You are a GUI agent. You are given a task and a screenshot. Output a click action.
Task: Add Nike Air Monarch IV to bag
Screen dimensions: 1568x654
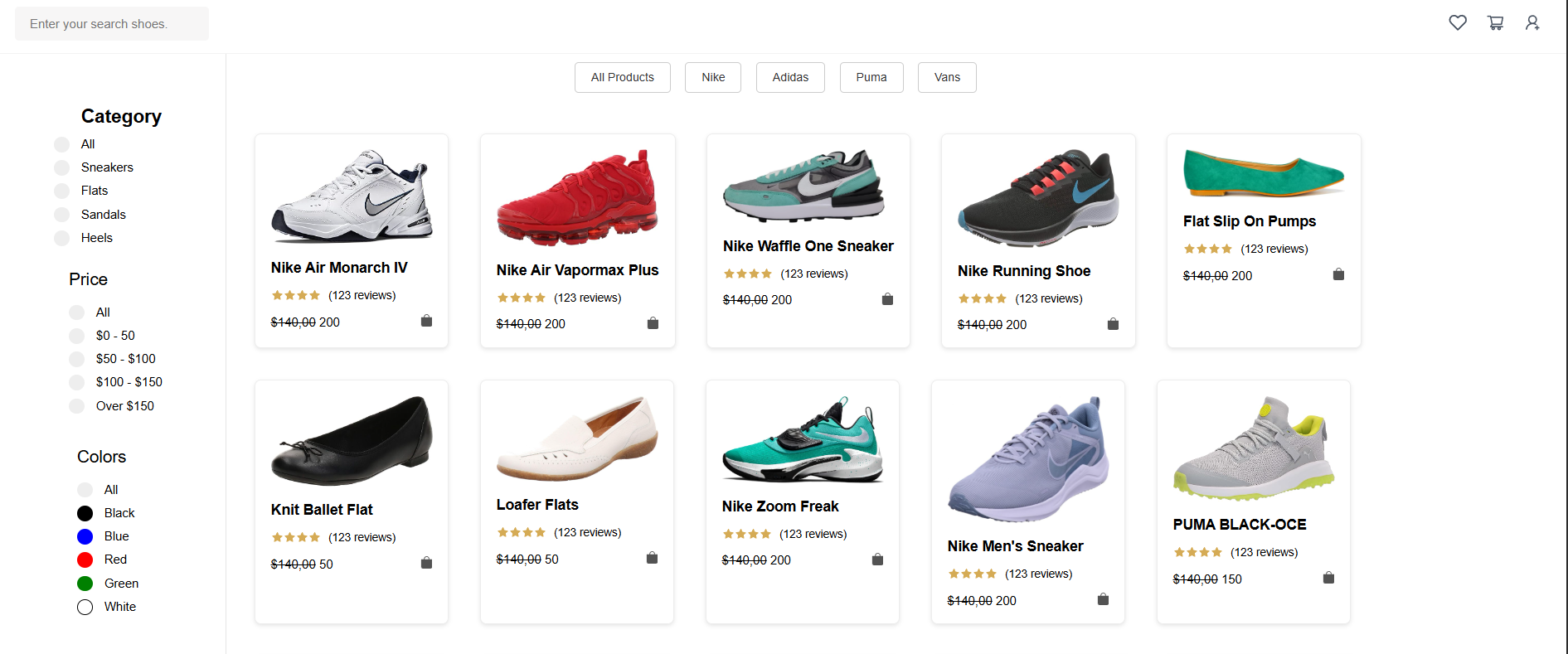[x=426, y=321]
